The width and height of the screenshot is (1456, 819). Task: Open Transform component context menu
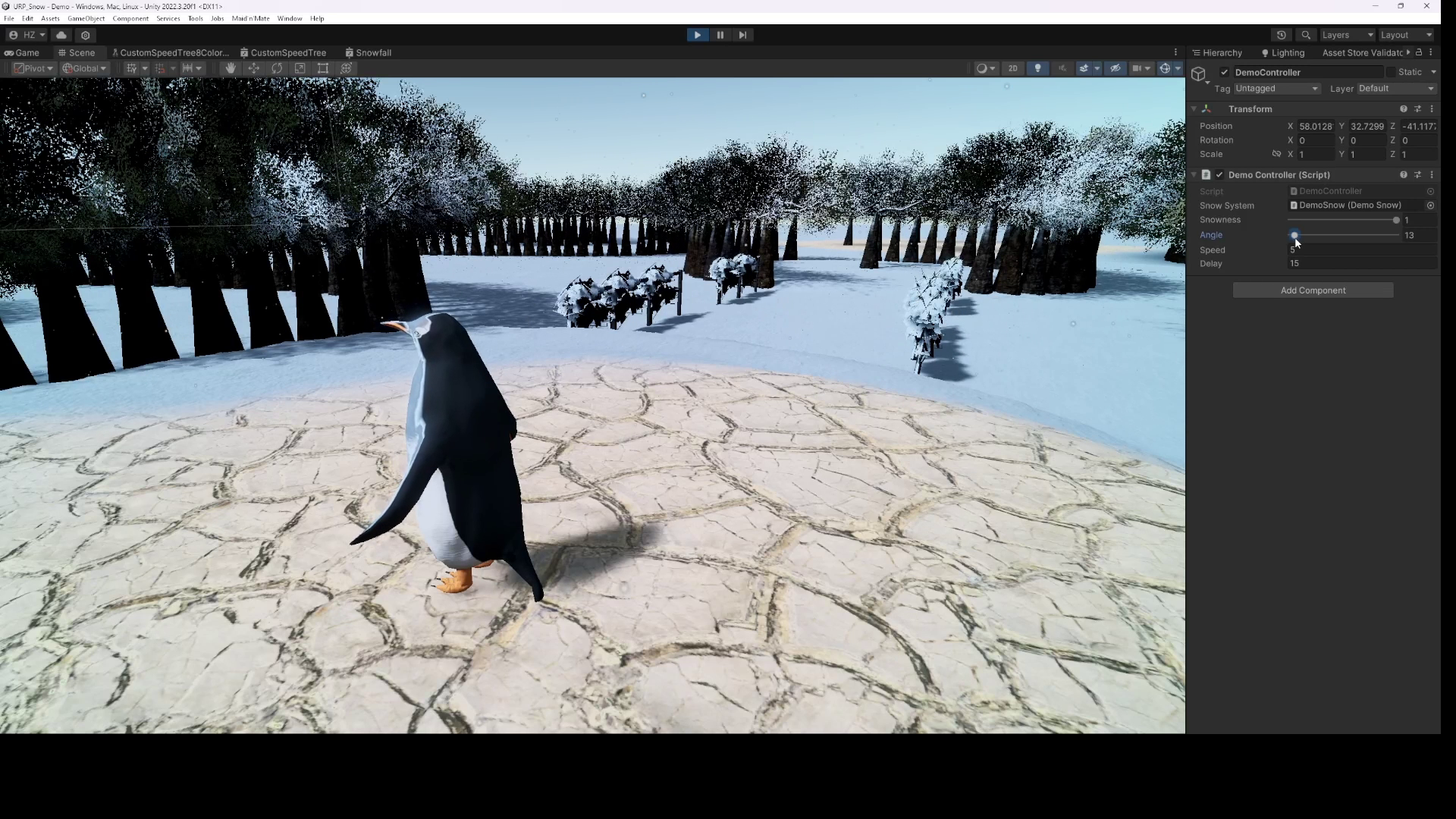tap(1432, 109)
